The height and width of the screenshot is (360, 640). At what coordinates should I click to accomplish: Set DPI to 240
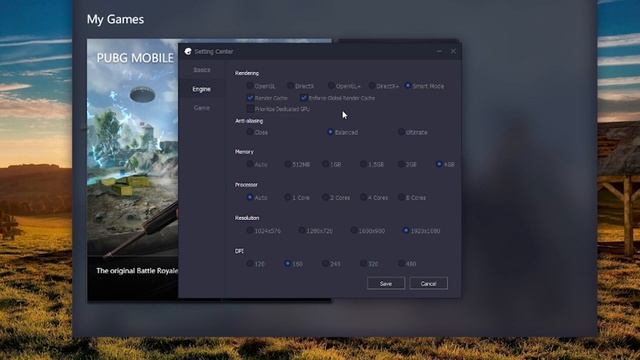click(x=325, y=264)
